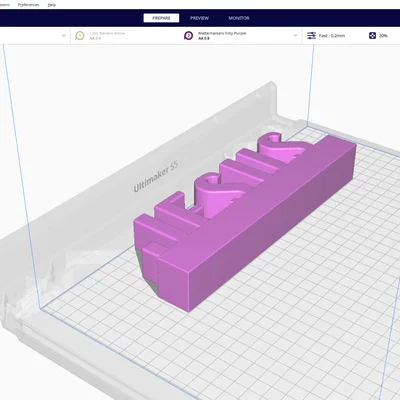Screen dimensions: 400x400
Task: Click the Matterhackers purple material name
Action: [222, 33]
